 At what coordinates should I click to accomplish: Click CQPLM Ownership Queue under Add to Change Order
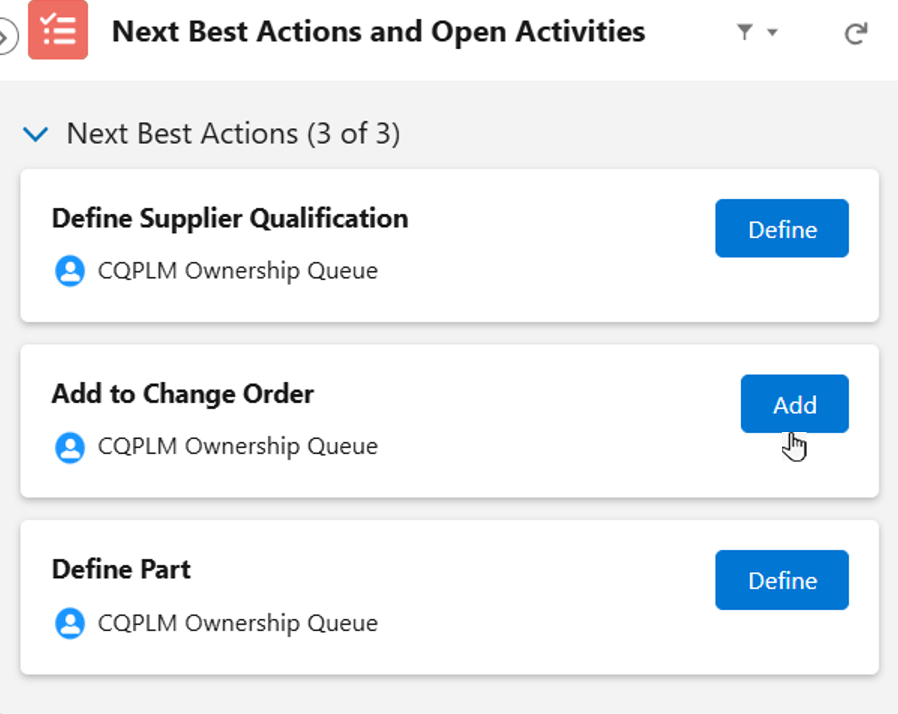pos(238,446)
